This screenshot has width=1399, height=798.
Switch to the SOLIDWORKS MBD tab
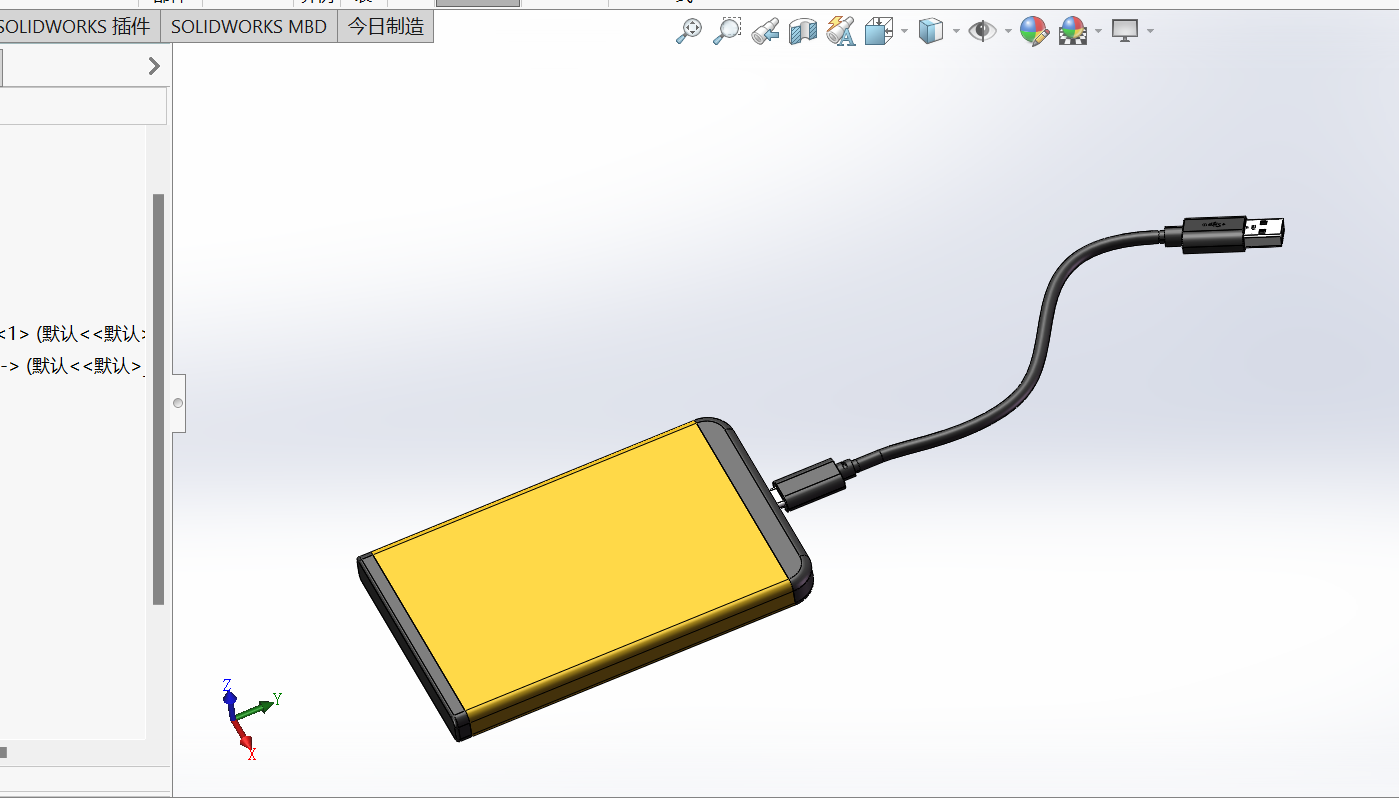(x=248, y=27)
